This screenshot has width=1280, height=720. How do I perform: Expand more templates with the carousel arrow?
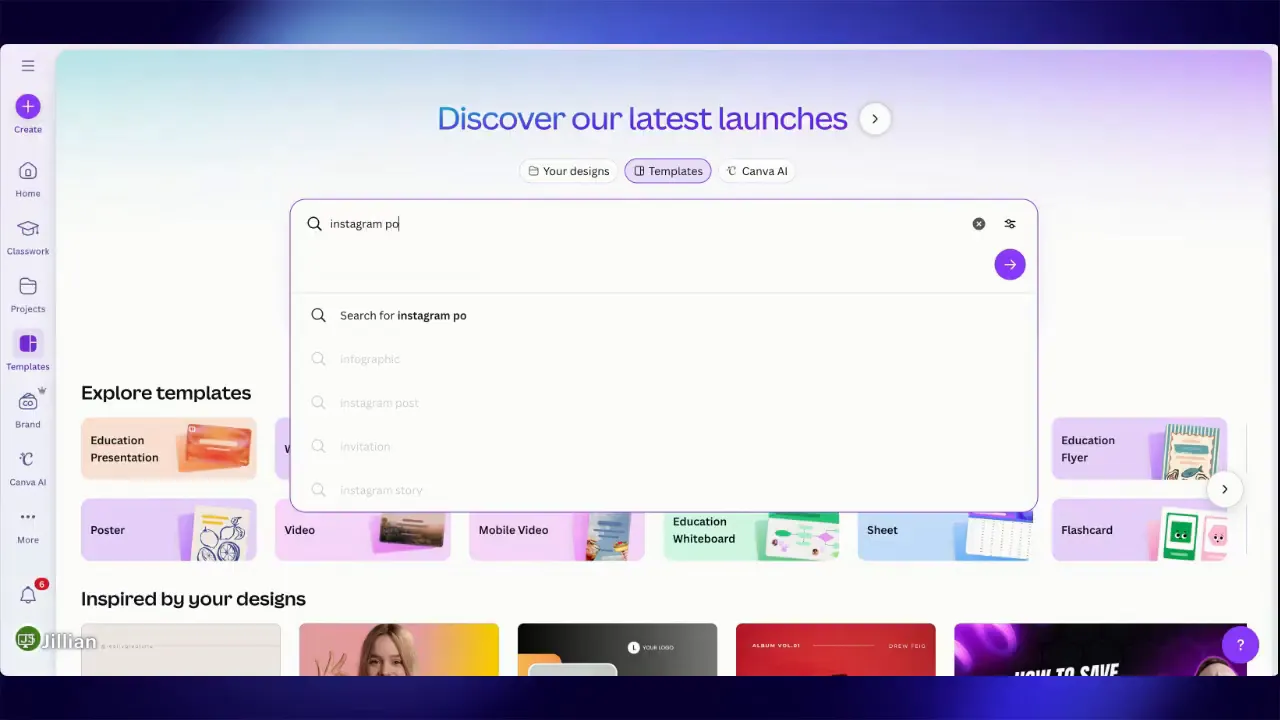[1224, 489]
